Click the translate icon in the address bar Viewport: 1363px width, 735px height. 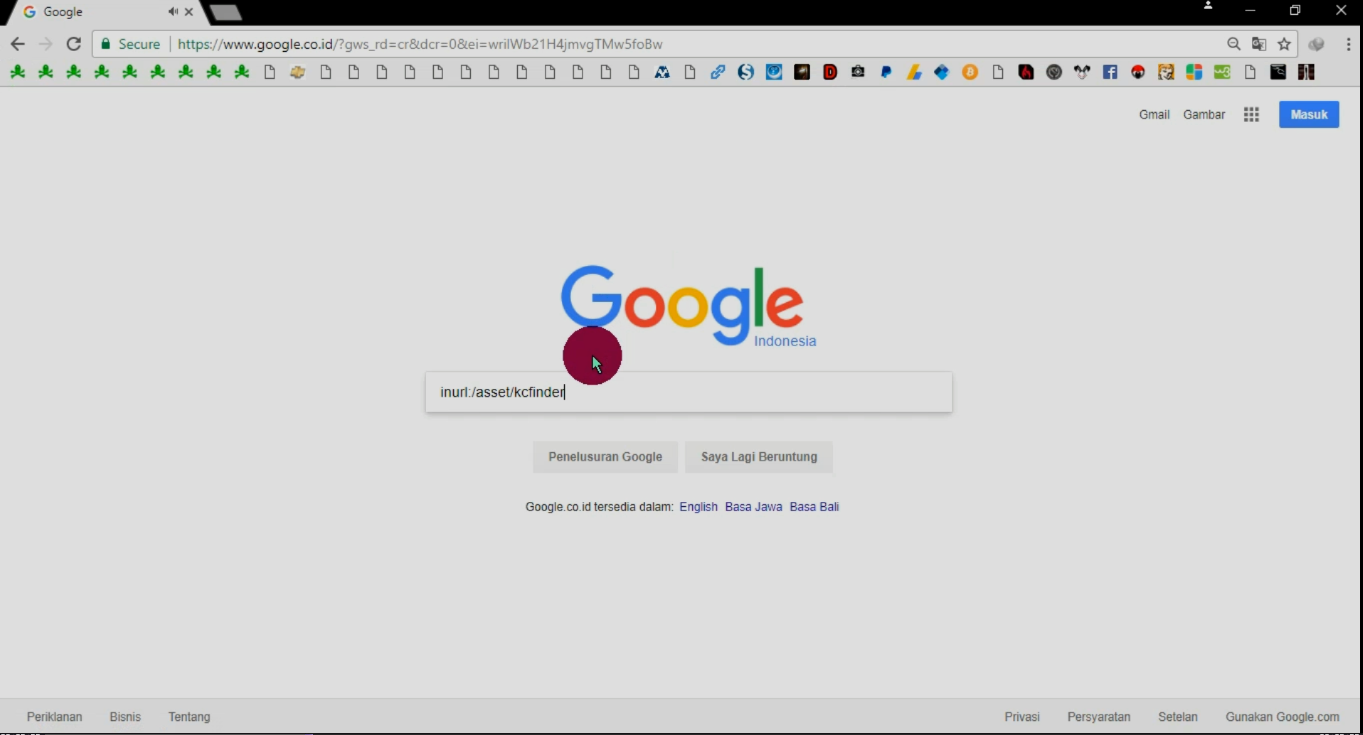1258,44
